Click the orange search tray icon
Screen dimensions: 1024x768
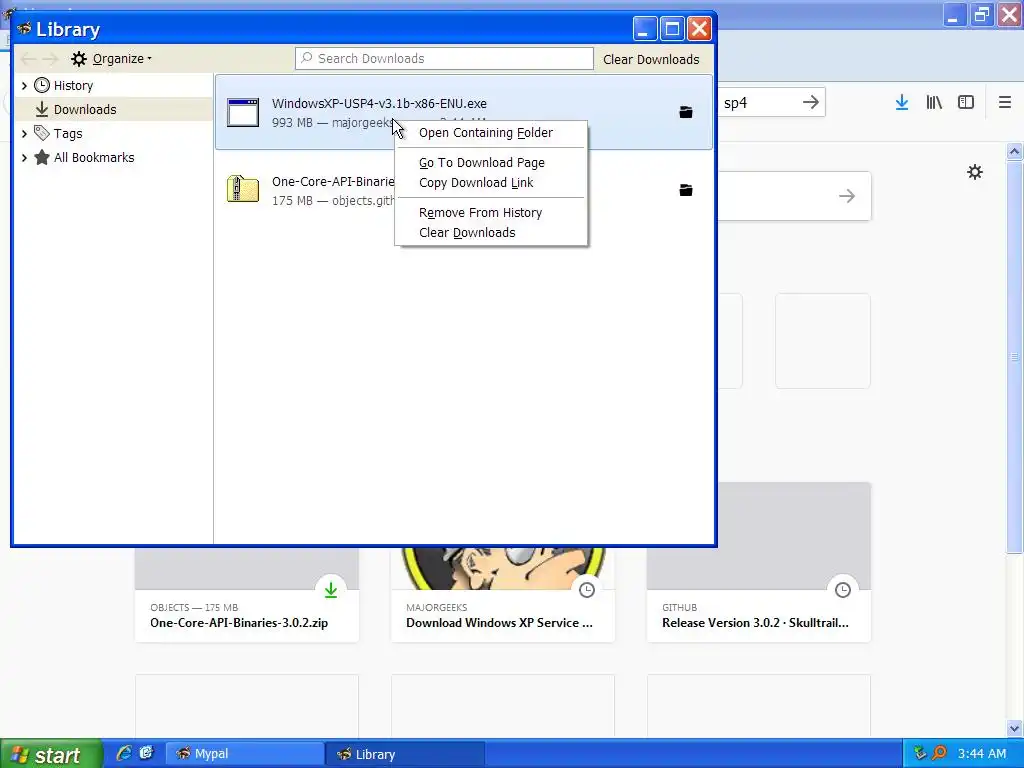pyautogui.click(x=939, y=754)
